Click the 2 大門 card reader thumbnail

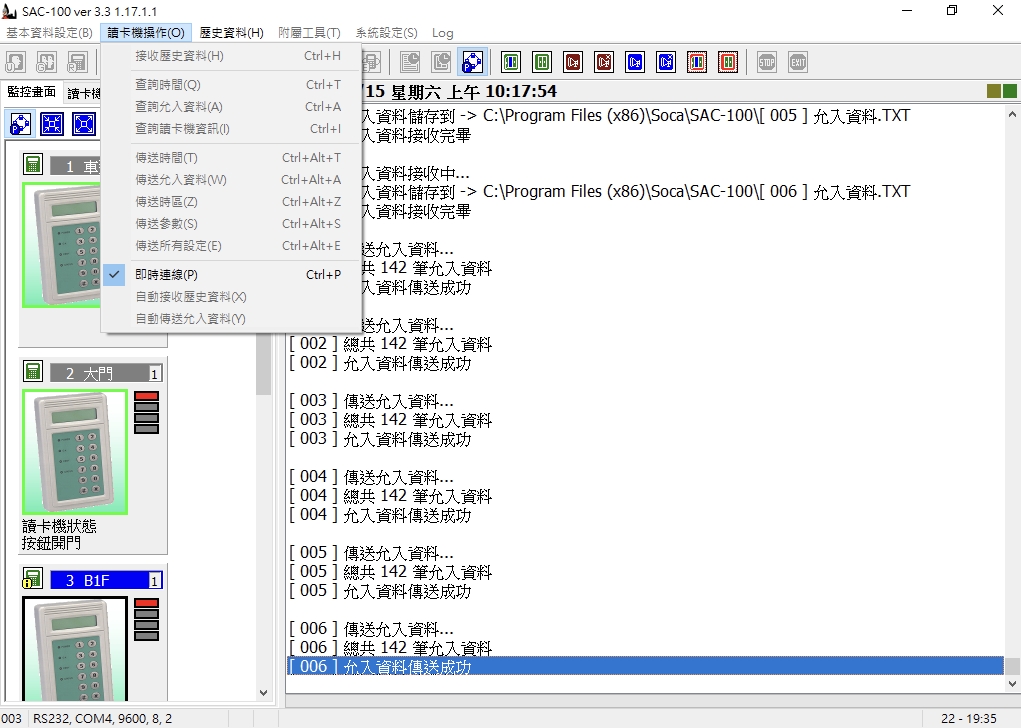75,452
